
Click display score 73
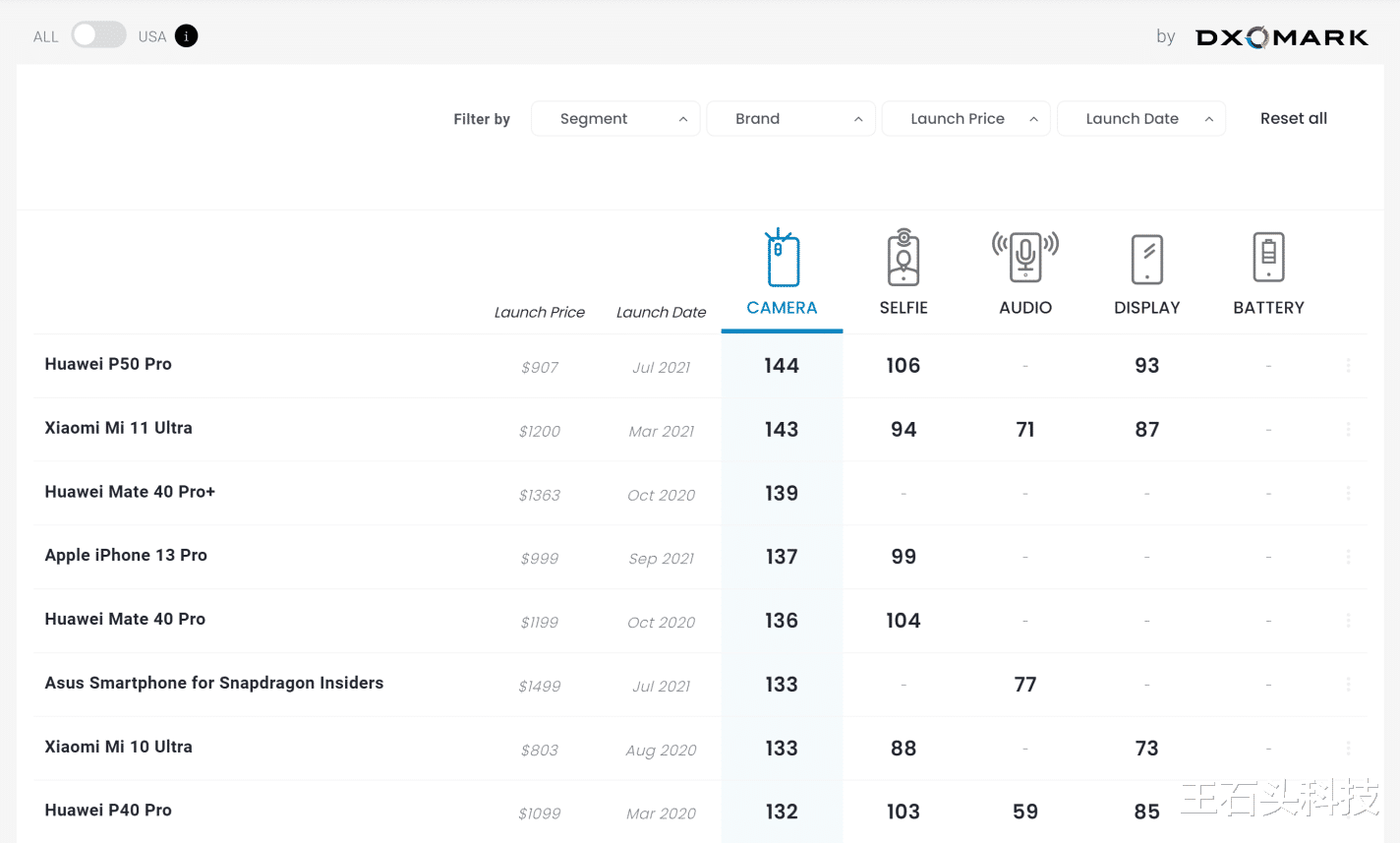tap(1147, 749)
